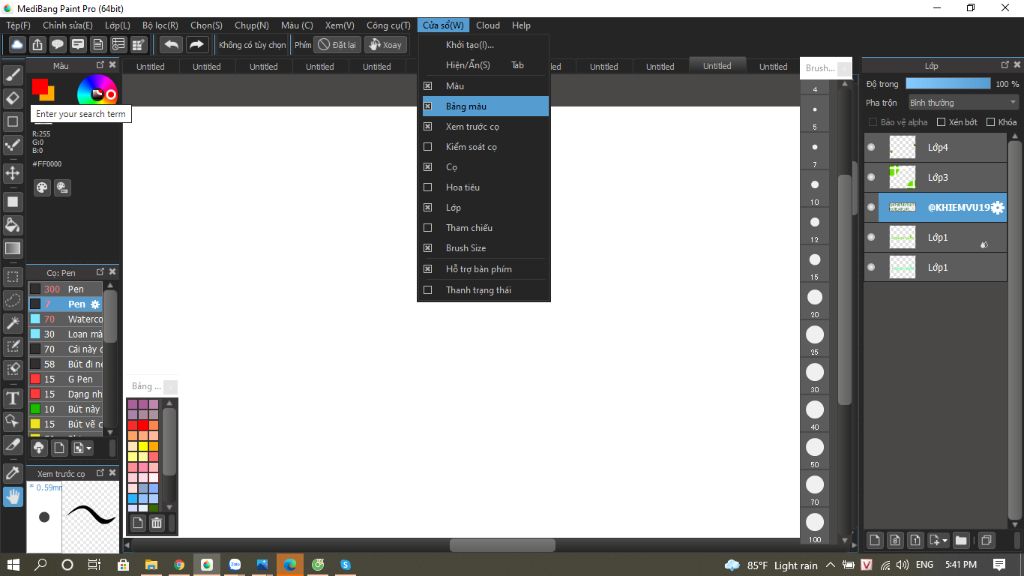Open File Explorer from taskbar
Screen dimensions: 1024x576
tap(151, 565)
